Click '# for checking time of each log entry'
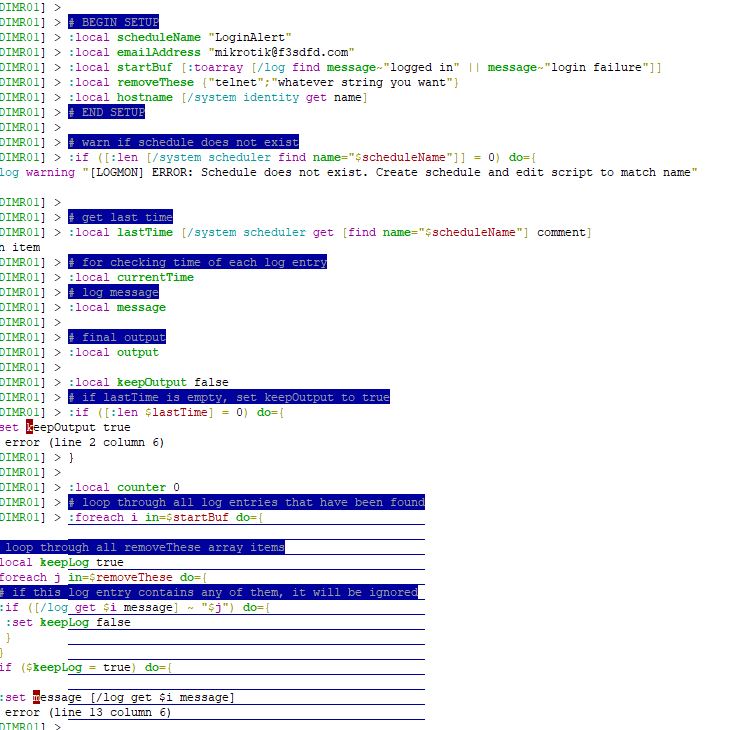 tap(197, 262)
